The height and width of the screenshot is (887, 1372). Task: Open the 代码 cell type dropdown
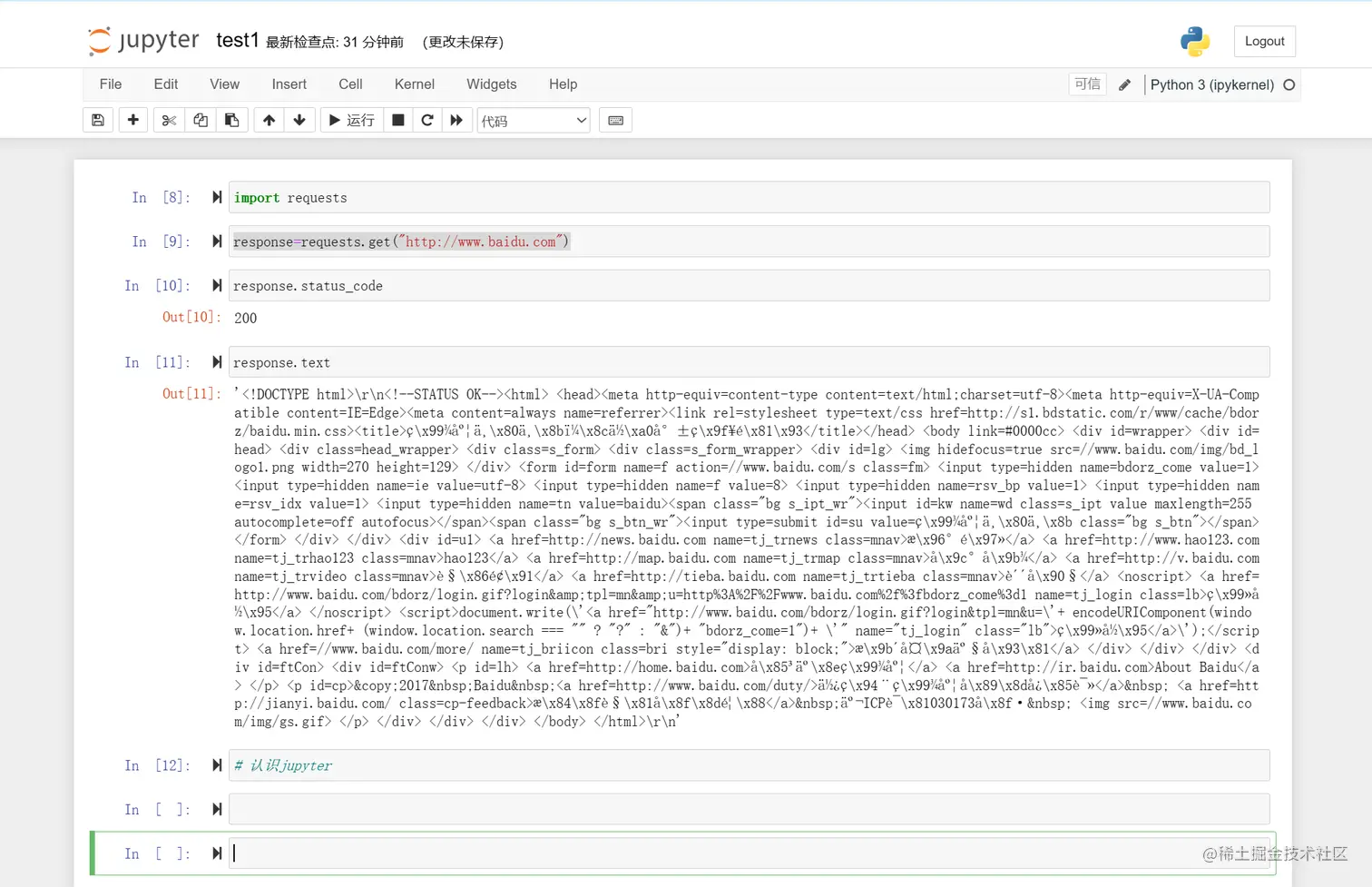(534, 121)
